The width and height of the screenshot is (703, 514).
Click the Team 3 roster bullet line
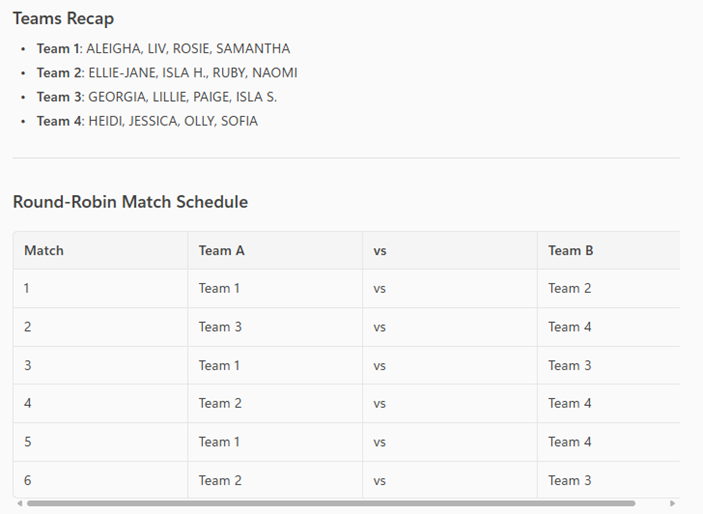coord(157,97)
